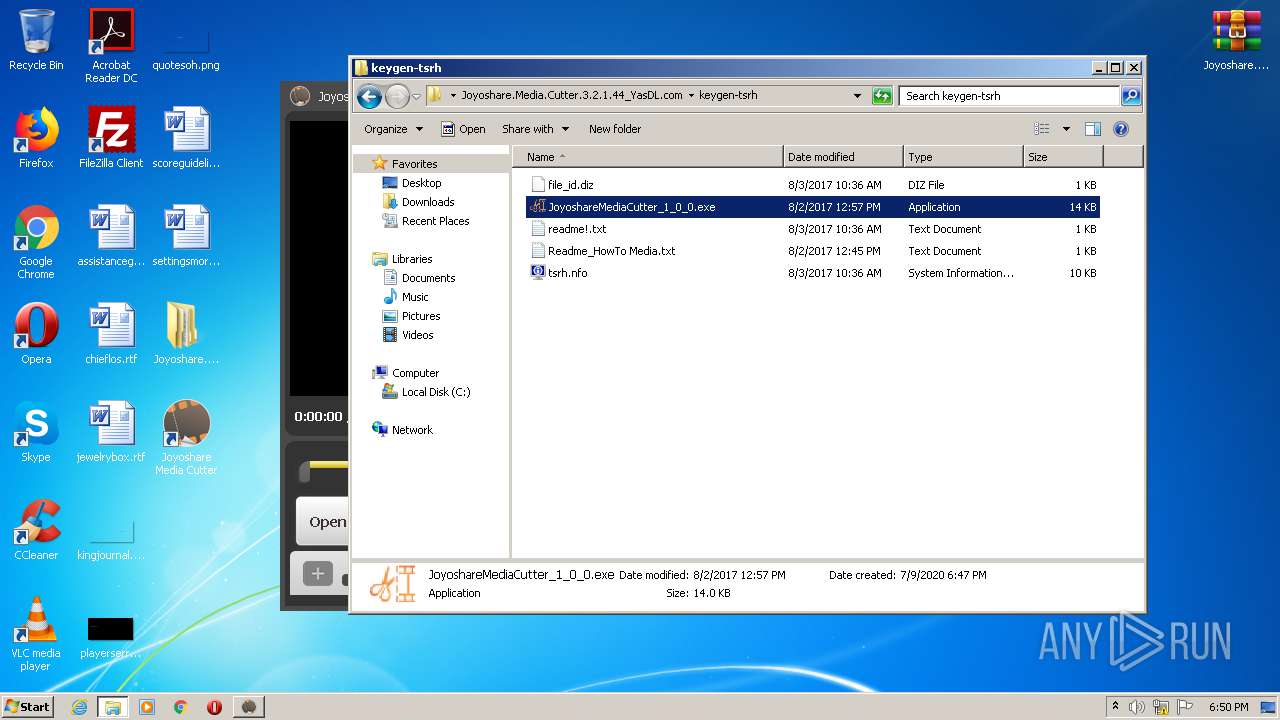Select Libraries in navigation pane
The width and height of the screenshot is (1280, 720).
[x=412, y=259]
